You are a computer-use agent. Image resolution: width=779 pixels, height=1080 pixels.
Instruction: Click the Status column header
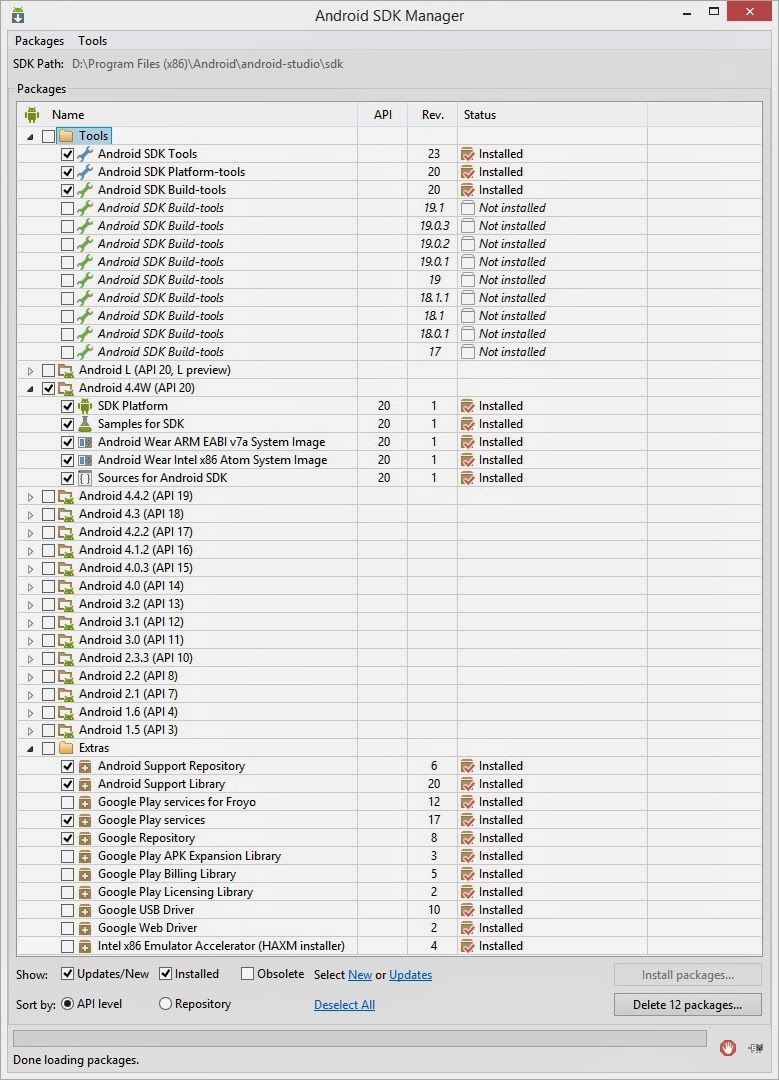[x=552, y=115]
